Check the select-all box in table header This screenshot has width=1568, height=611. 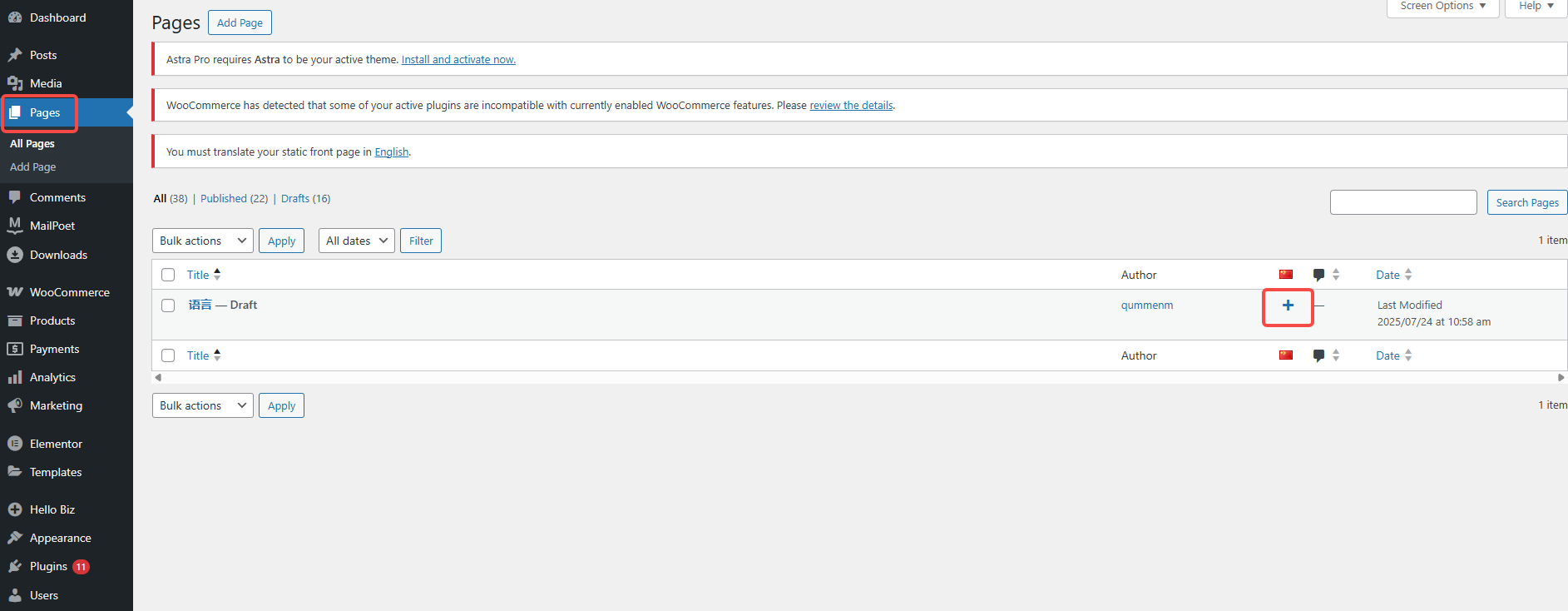[x=168, y=275]
